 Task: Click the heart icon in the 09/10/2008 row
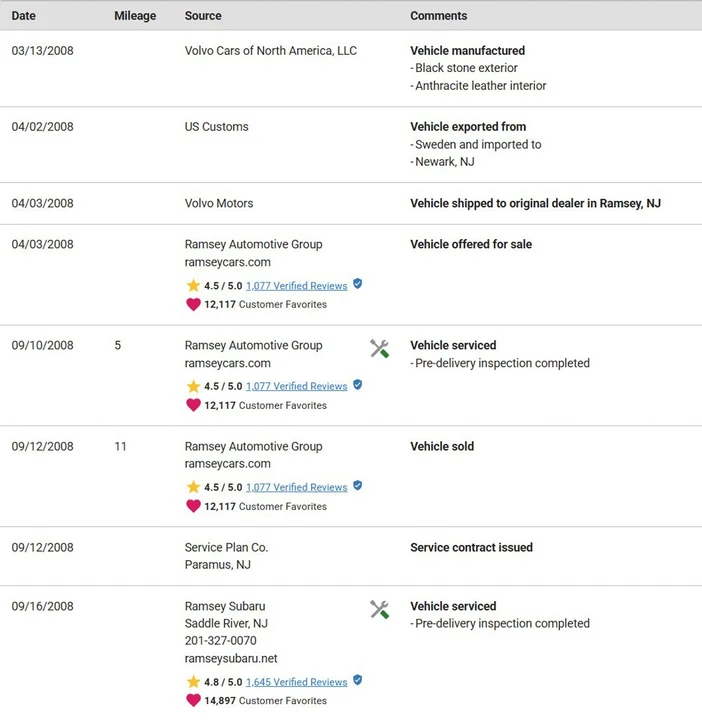(x=193, y=405)
